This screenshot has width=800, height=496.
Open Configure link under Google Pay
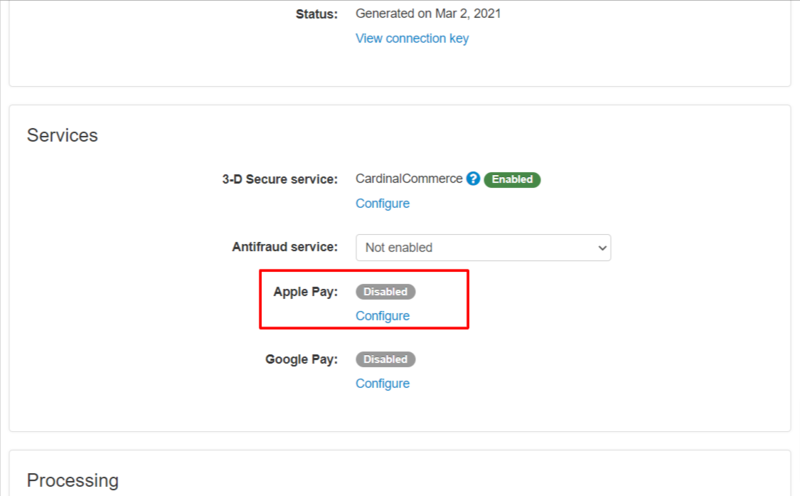[x=382, y=384]
